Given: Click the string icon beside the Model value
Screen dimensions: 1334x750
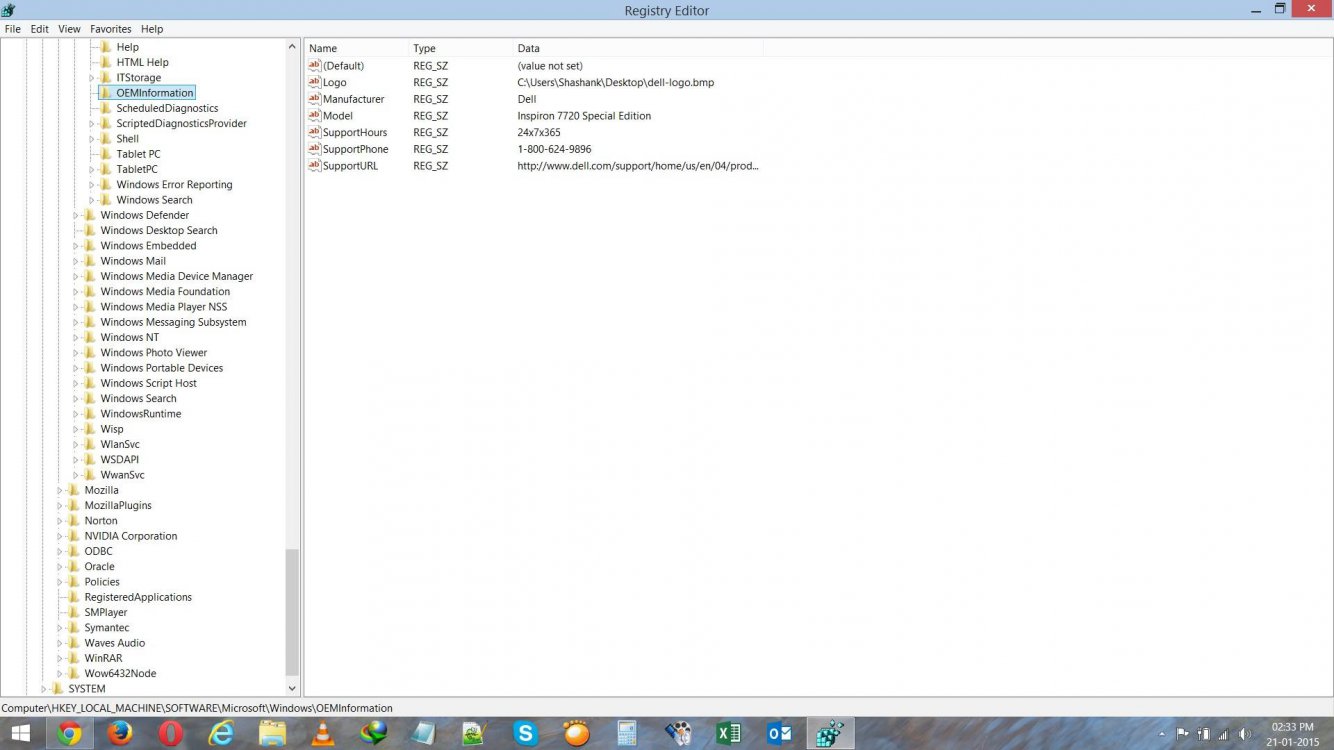Looking at the screenshot, I should pos(314,115).
